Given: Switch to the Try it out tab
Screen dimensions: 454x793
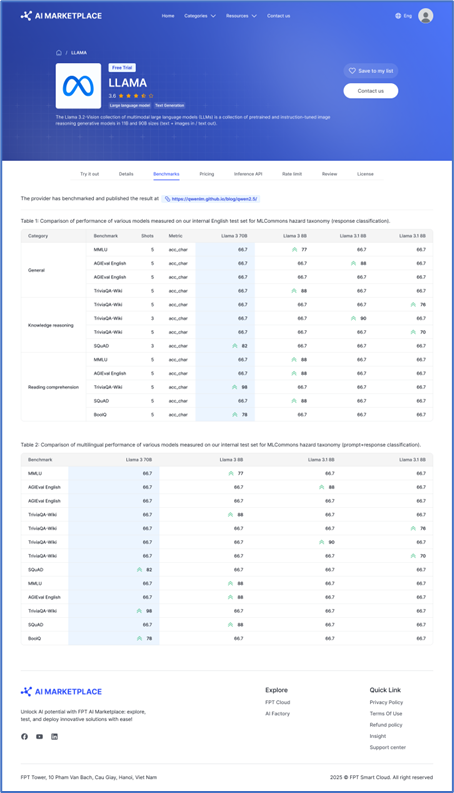Looking at the screenshot, I should [x=89, y=174].
